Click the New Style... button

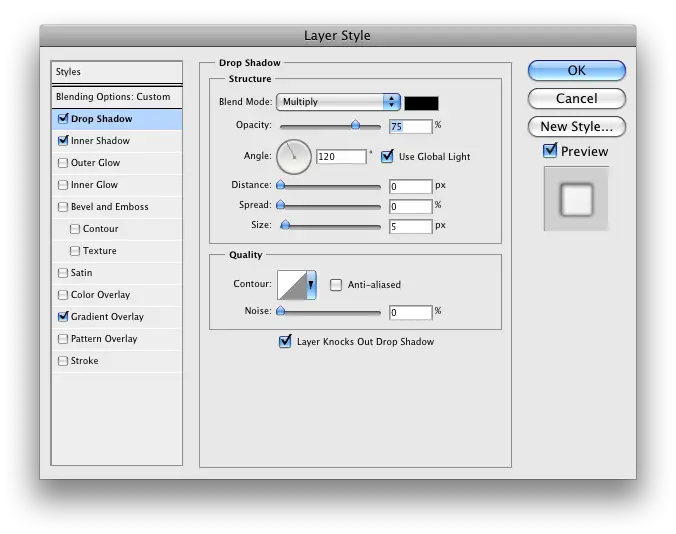pyautogui.click(x=576, y=127)
